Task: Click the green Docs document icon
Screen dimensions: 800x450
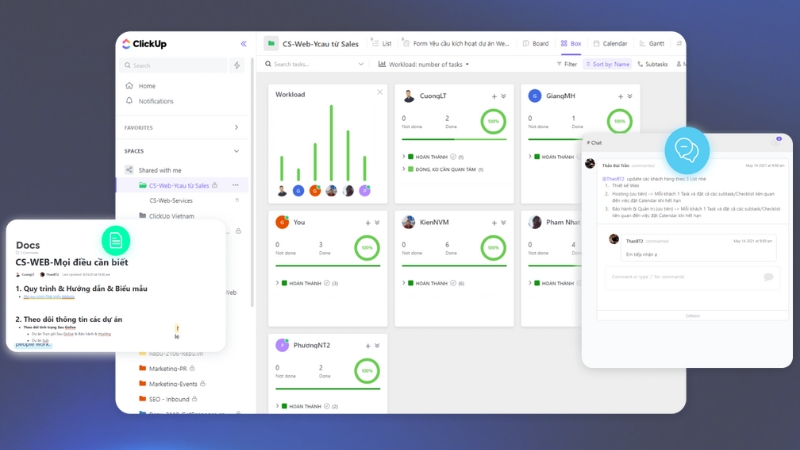Action: coord(117,240)
